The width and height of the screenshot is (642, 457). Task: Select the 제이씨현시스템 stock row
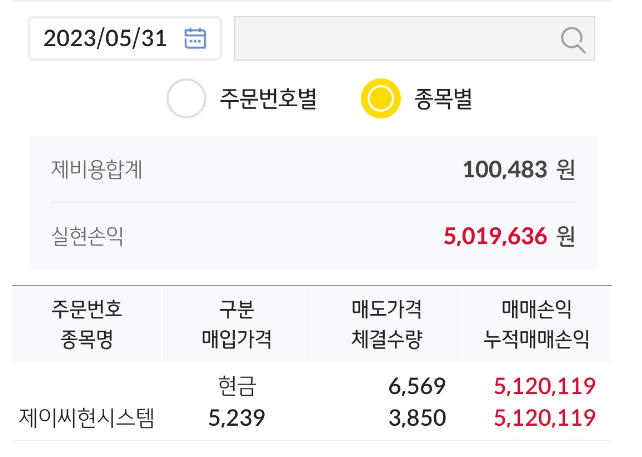(312, 402)
